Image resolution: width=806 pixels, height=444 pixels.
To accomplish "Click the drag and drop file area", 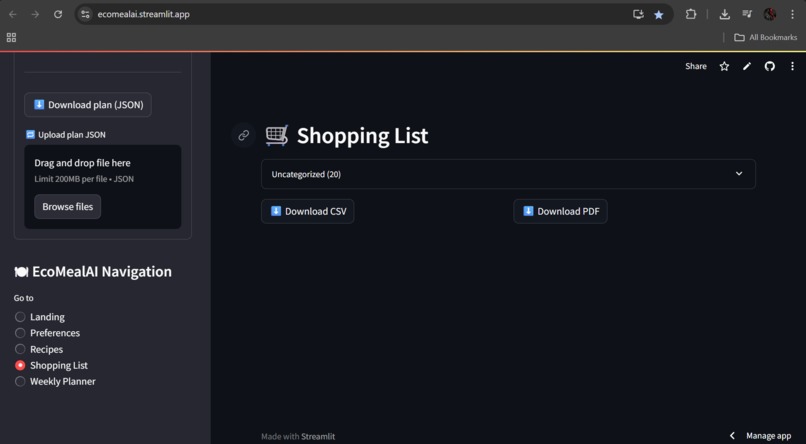I will coord(103,187).
